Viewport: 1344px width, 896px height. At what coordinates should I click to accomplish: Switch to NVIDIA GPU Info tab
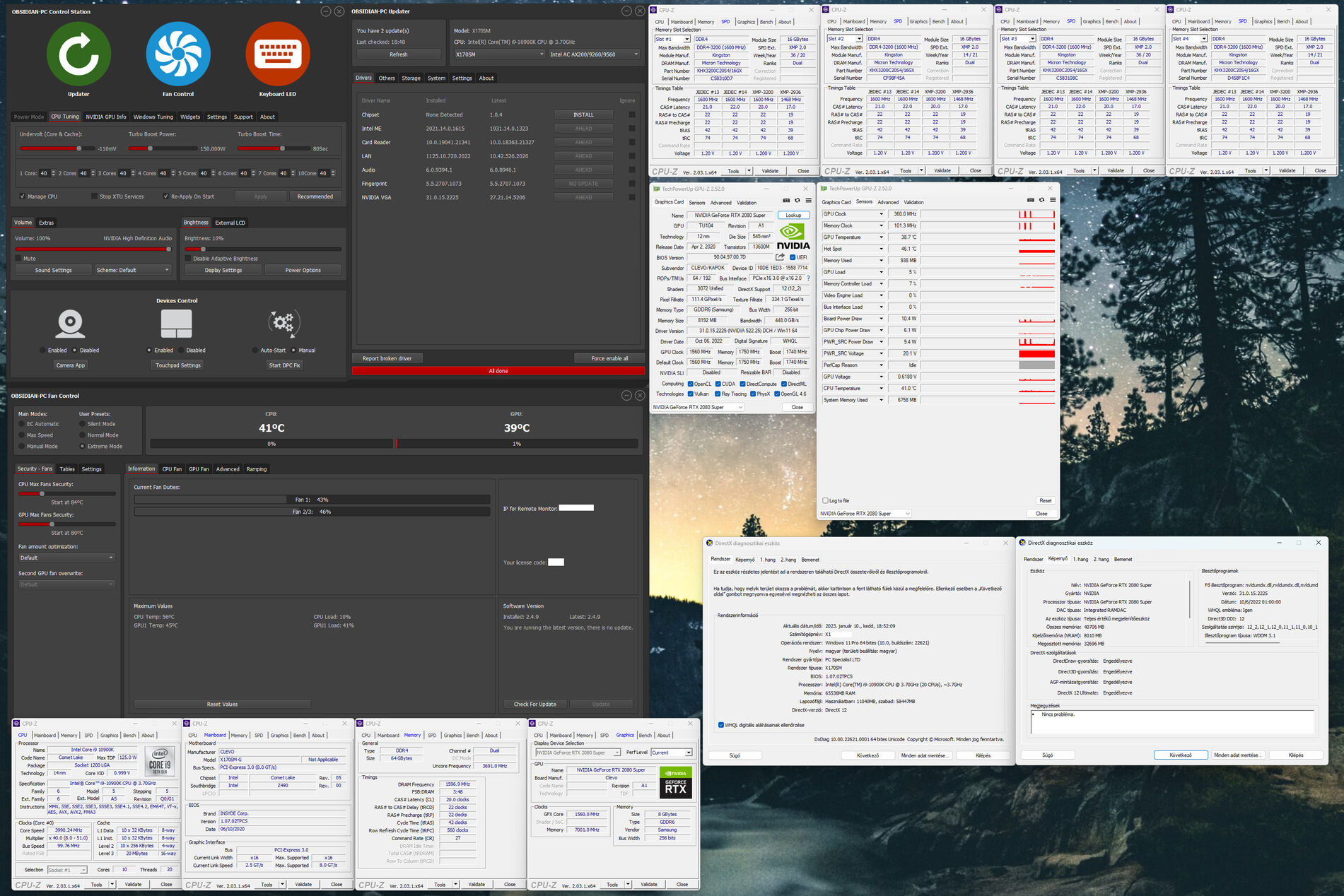pos(106,117)
